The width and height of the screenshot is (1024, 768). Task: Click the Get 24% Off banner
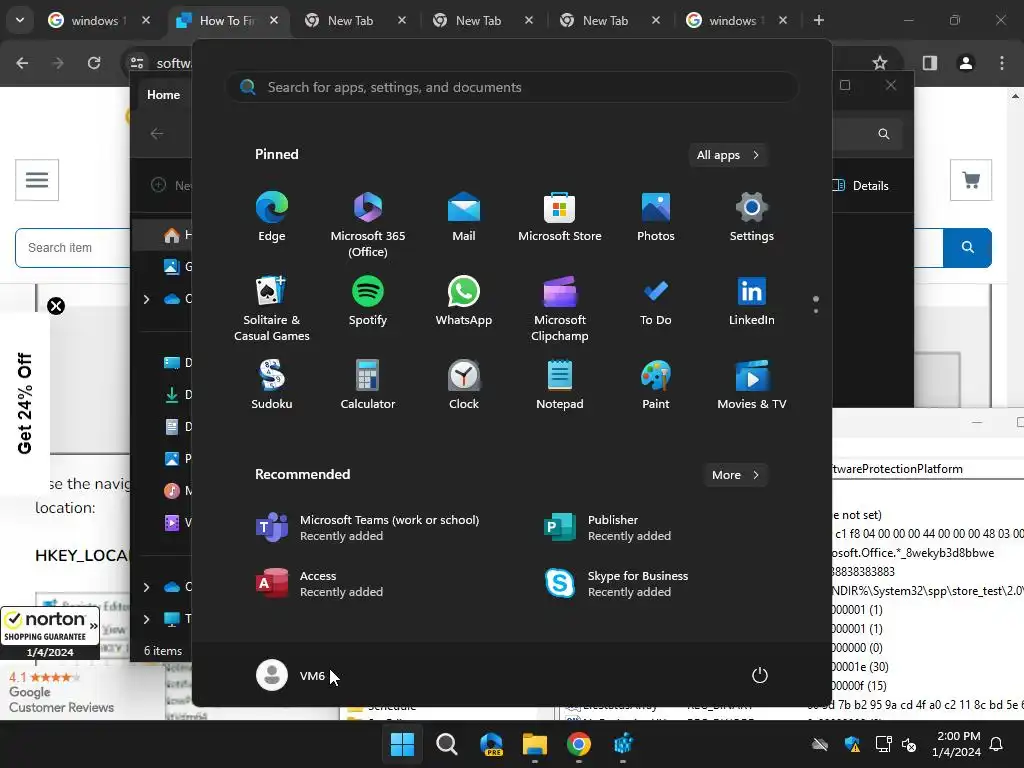click(x=25, y=403)
